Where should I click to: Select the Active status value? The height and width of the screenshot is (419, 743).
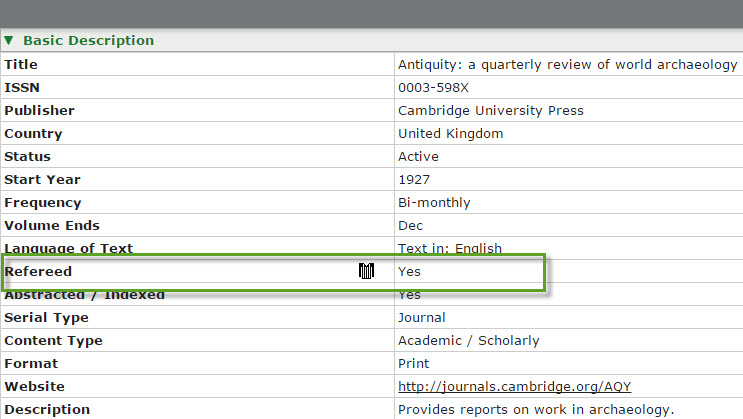point(418,156)
